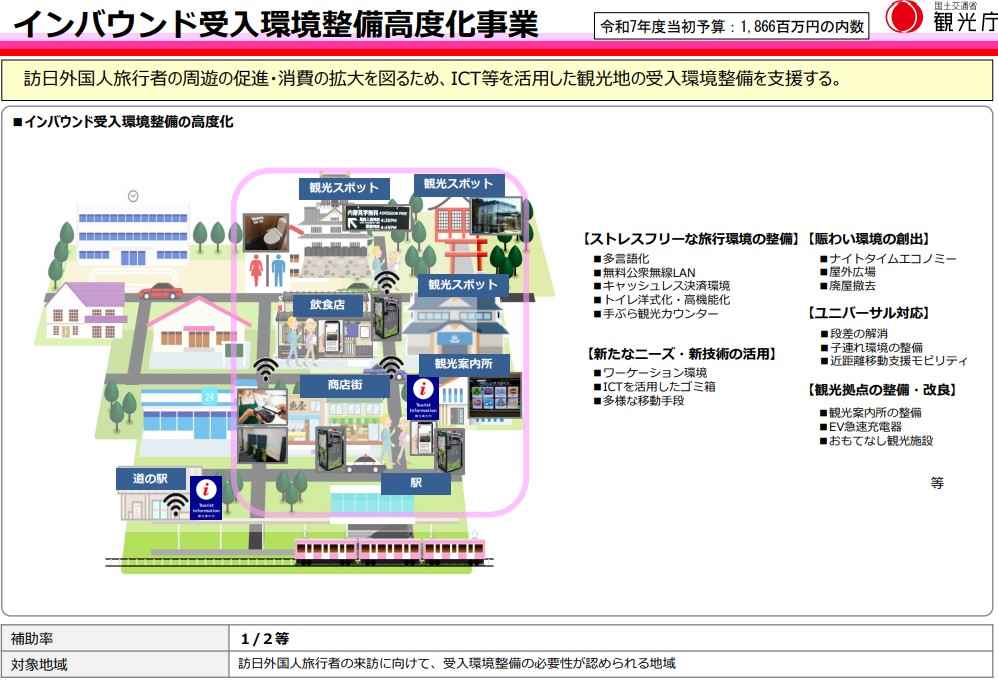Click the bullet ナイトタイムエコノミー
This screenshot has height=690, width=998.
[888, 258]
